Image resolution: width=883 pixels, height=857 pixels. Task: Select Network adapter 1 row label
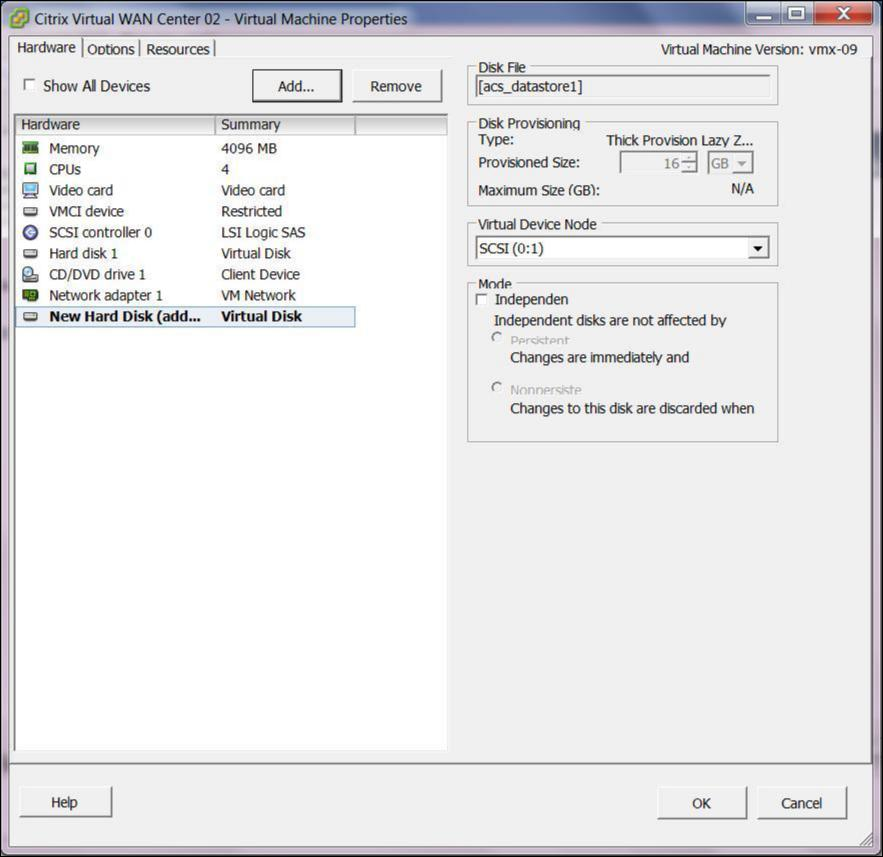[105, 296]
